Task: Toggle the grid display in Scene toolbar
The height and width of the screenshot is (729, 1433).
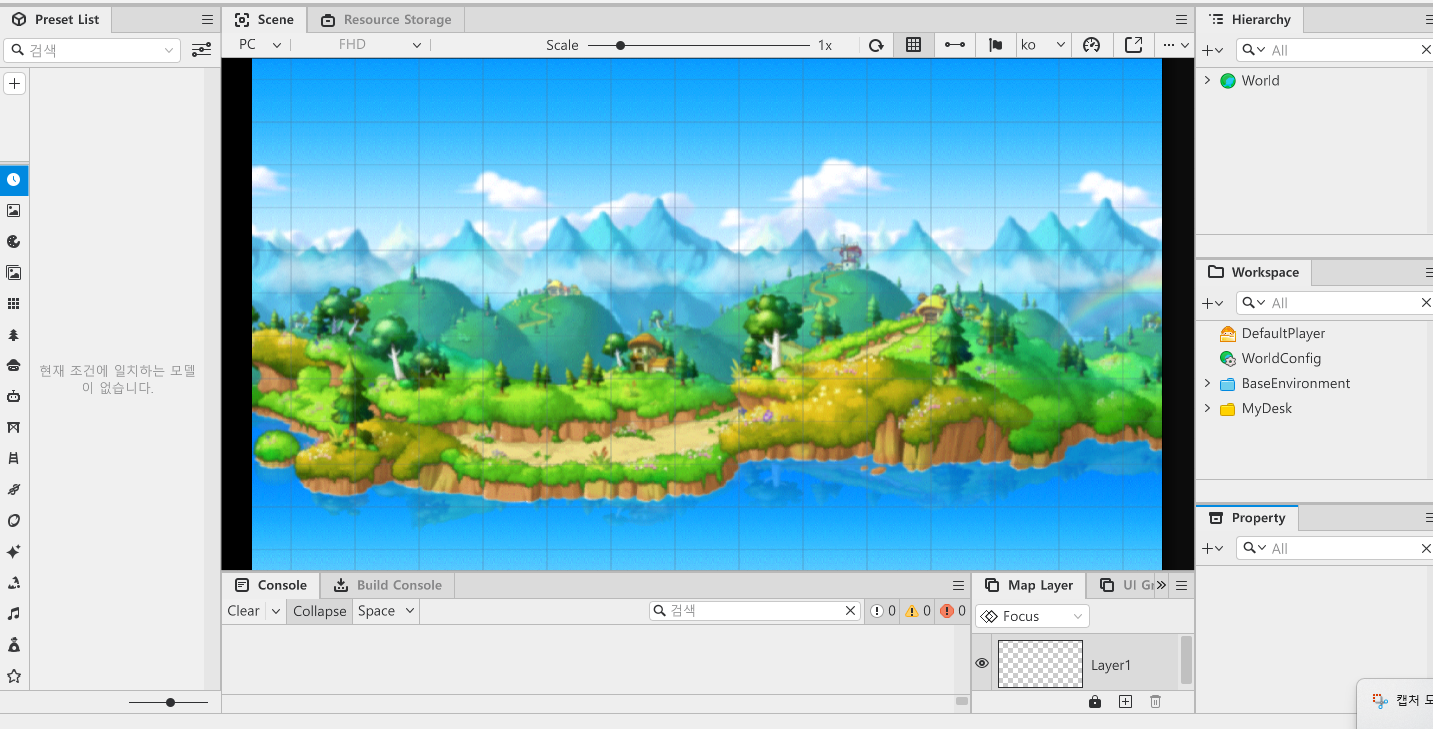Action: tap(913, 45)
